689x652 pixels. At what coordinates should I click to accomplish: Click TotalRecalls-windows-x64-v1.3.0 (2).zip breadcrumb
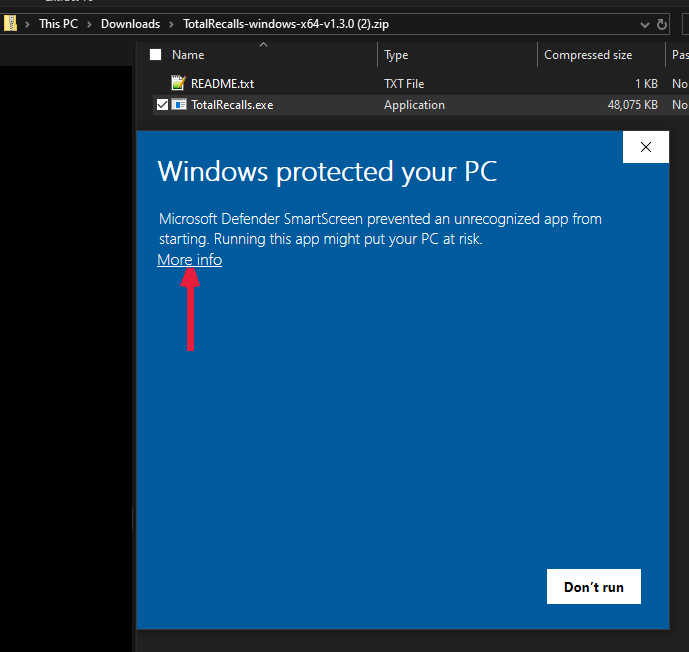[286, 24]
